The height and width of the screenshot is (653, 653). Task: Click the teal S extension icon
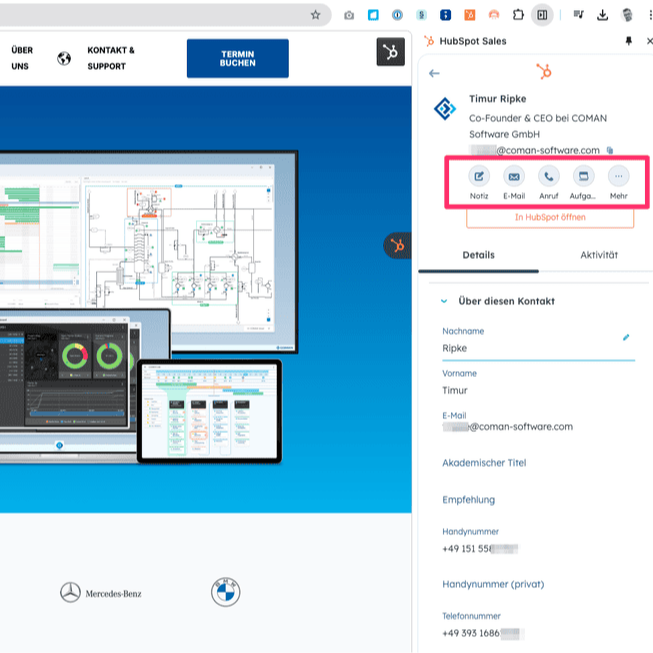(x=421, y=15)
